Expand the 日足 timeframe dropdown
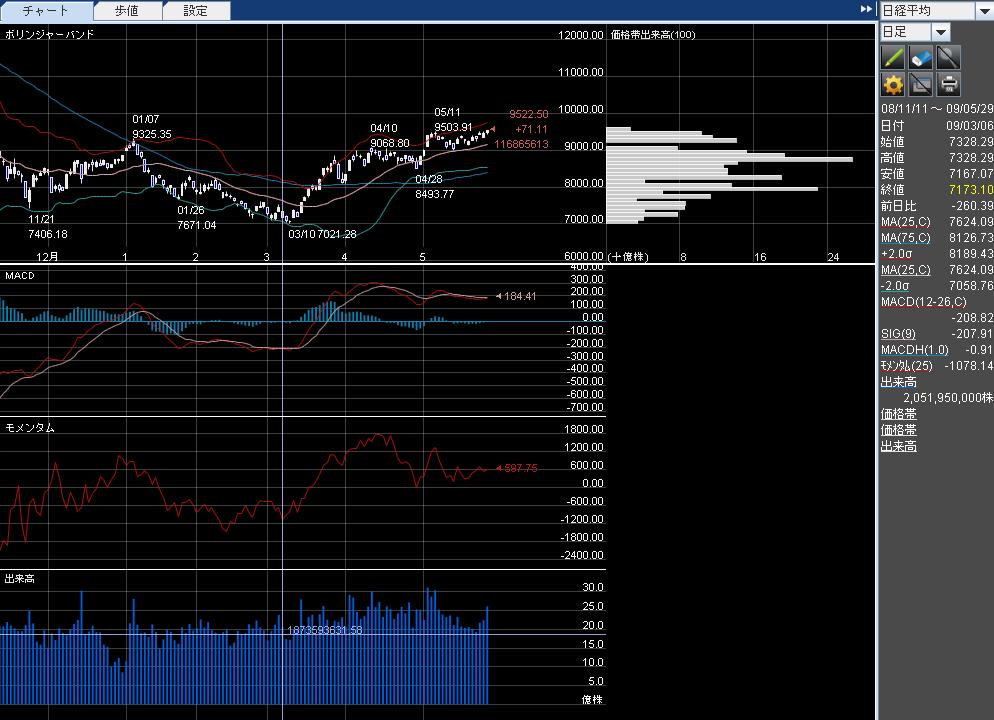 point(941,32)
